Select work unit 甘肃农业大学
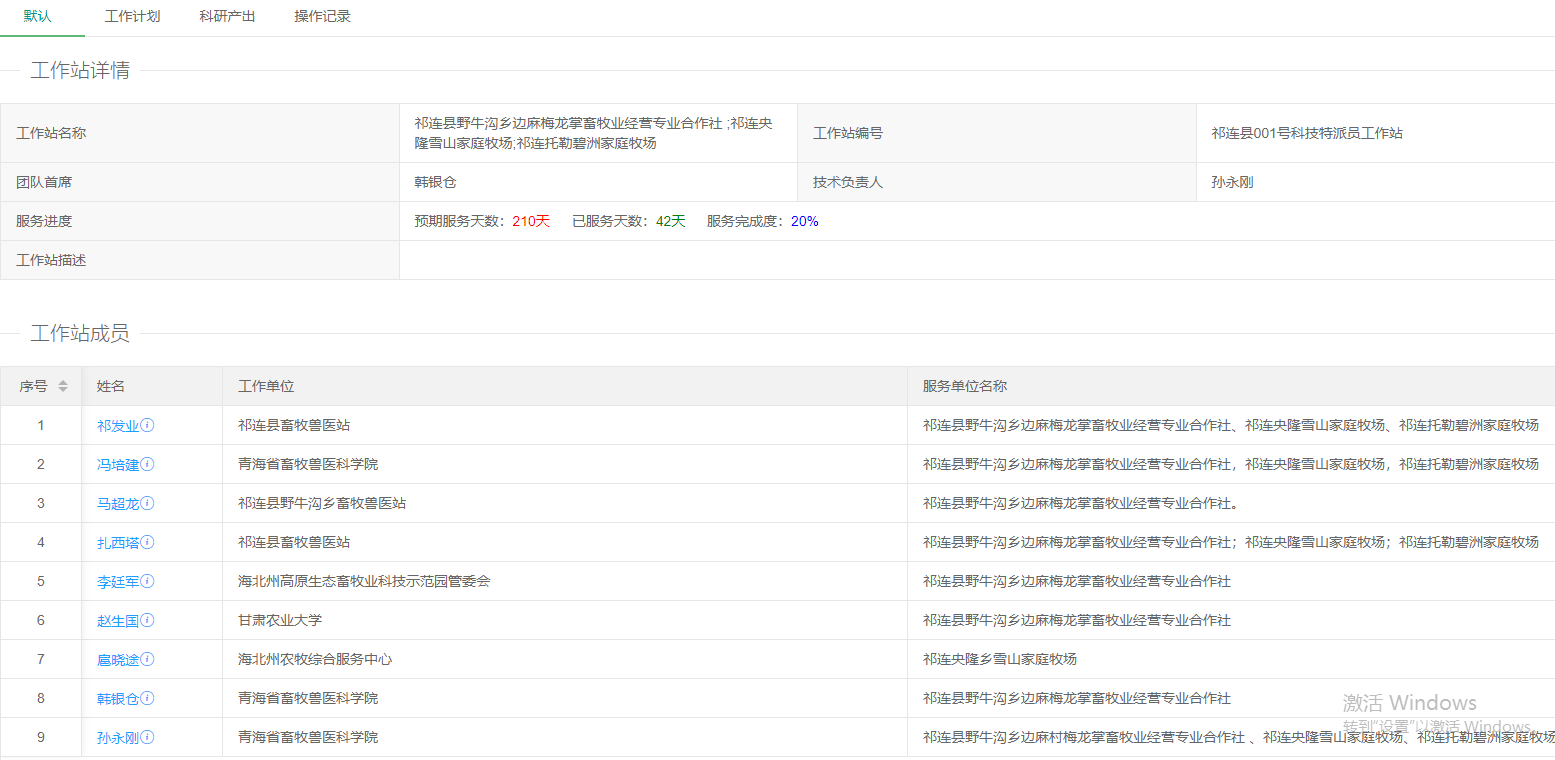This screenshot has width=1555, height=760. point(280,620)
